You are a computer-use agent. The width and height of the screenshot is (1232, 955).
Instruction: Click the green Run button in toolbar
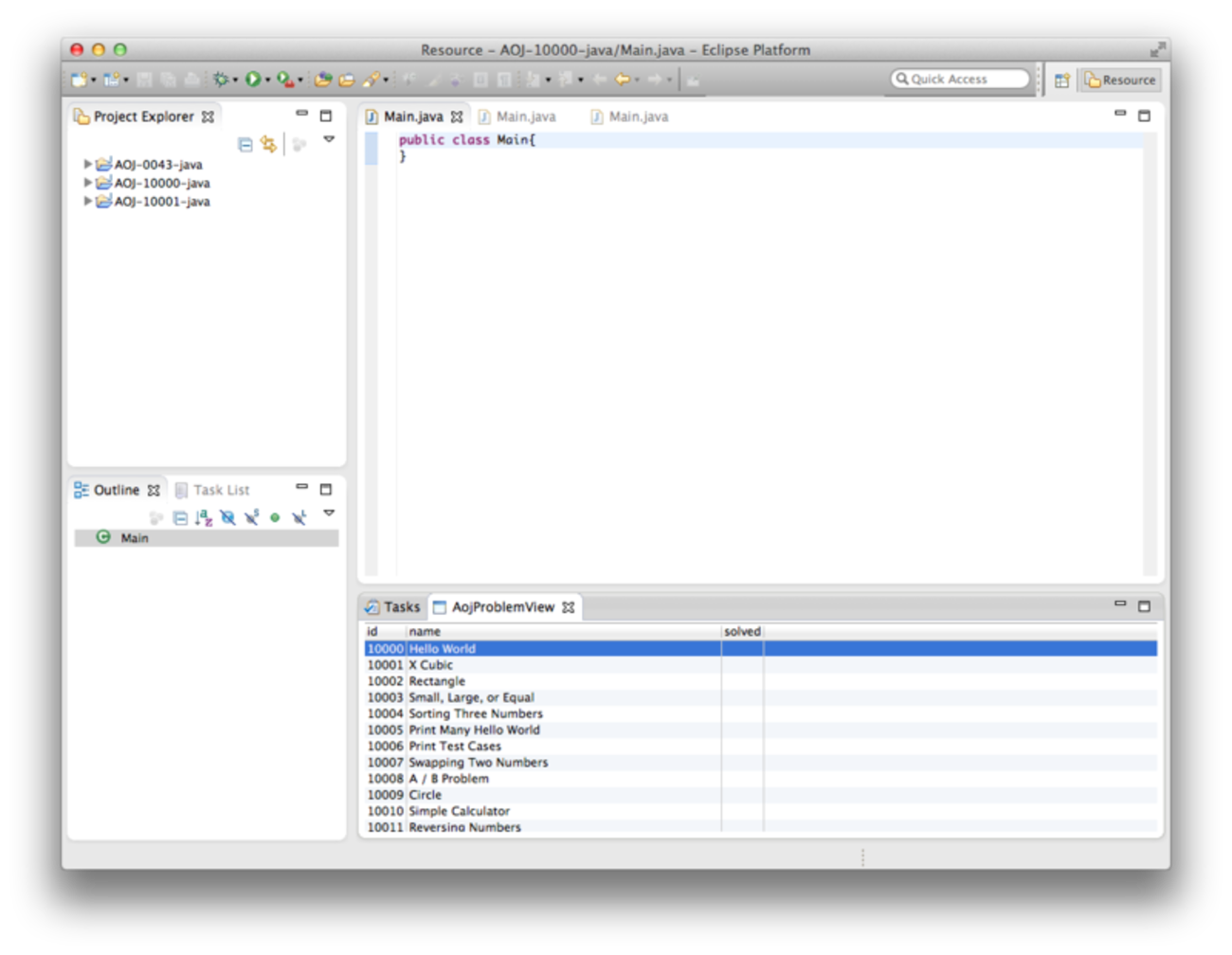[x=253, y=80]
